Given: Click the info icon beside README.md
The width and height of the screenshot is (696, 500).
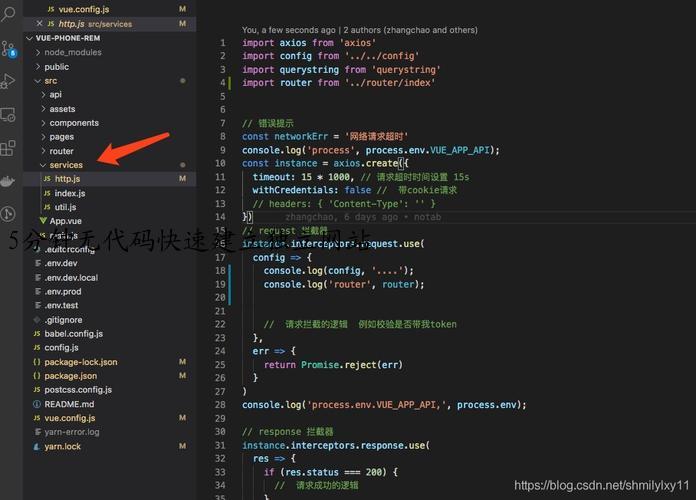Looking at the screenshot, I should (37, 404).
